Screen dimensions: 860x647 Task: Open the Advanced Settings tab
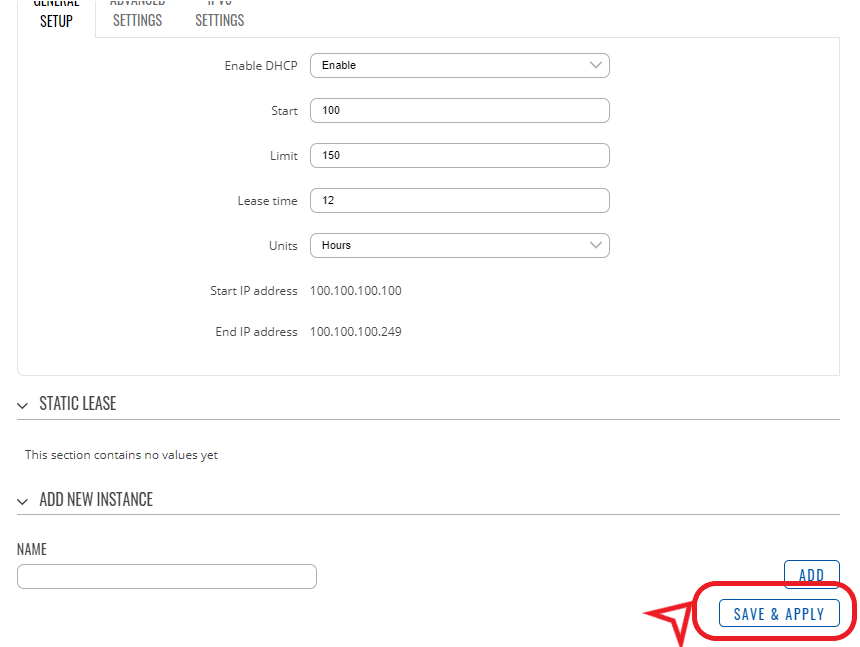tap(137, 15)
